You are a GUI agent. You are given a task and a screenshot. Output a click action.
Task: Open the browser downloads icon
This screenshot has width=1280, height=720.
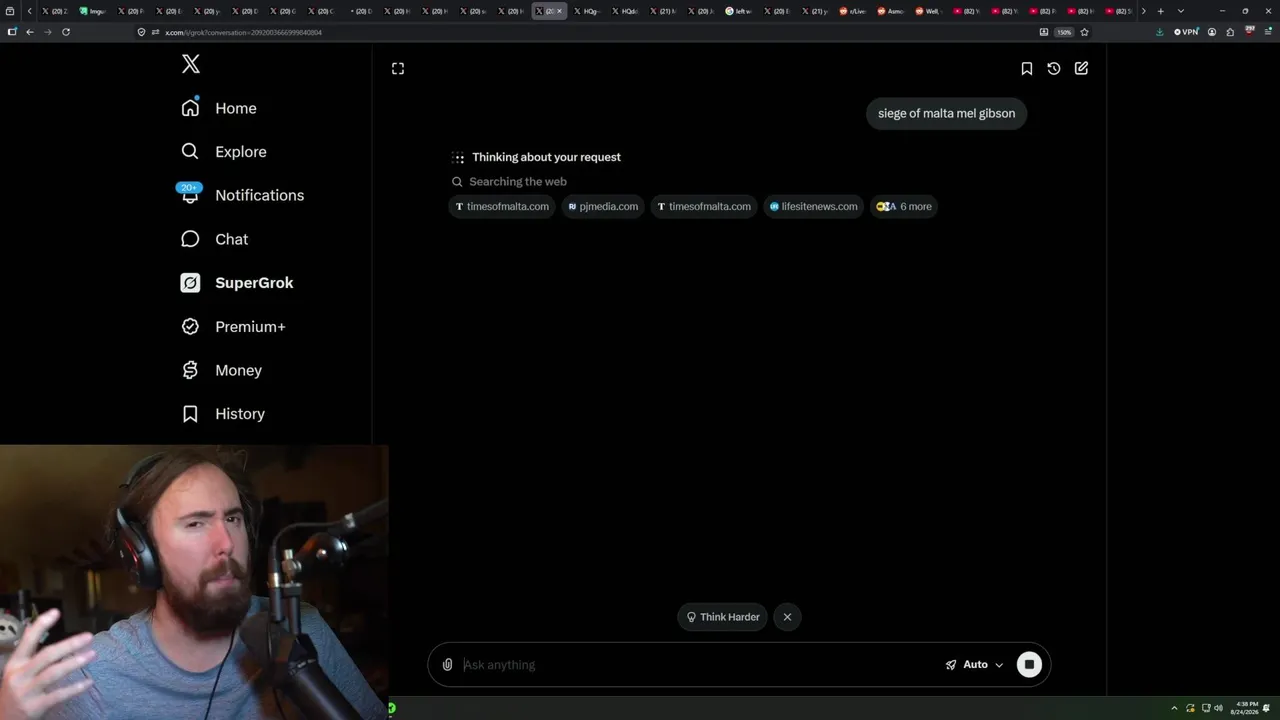coord(1159,32)
